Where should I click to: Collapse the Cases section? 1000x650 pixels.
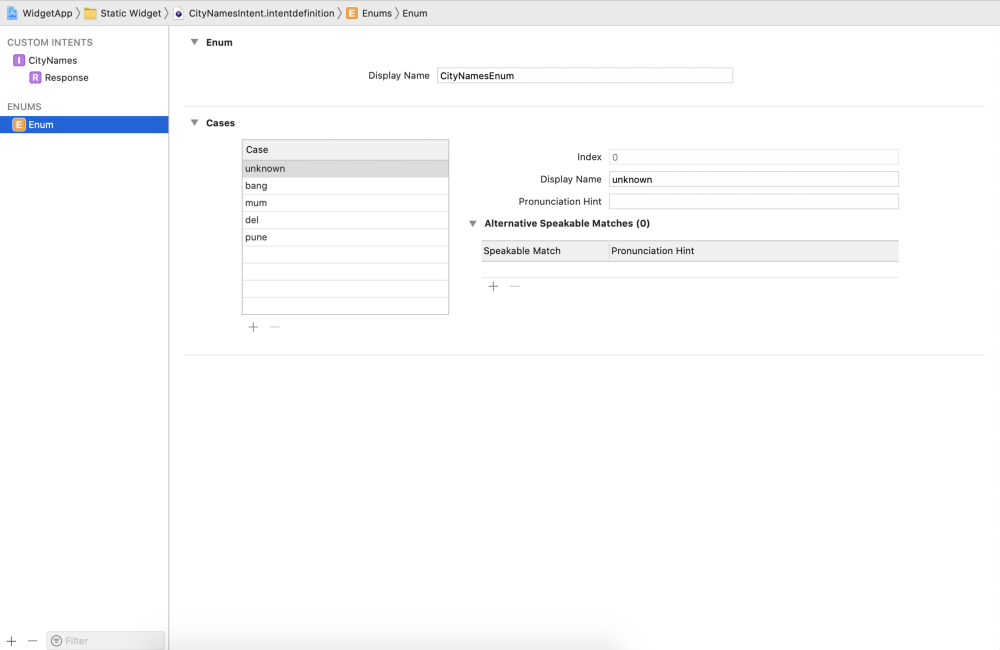tap(195, 122)
